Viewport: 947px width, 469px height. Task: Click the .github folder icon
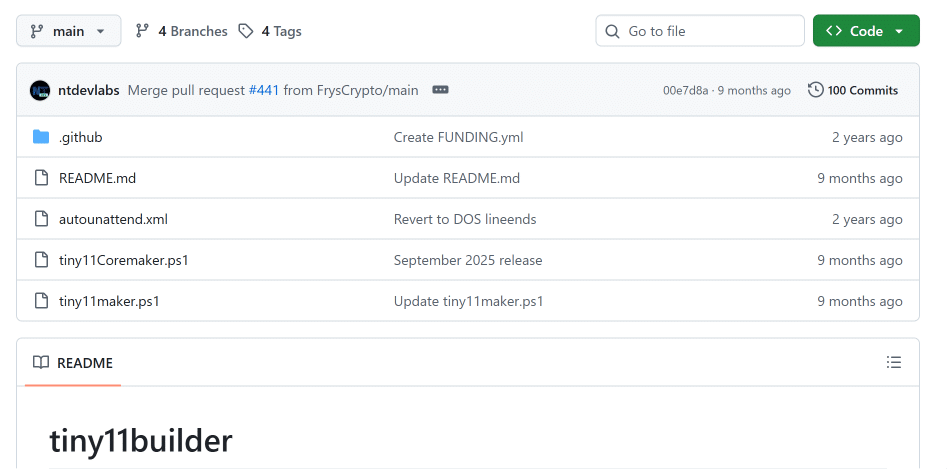[x=41, y=137]
